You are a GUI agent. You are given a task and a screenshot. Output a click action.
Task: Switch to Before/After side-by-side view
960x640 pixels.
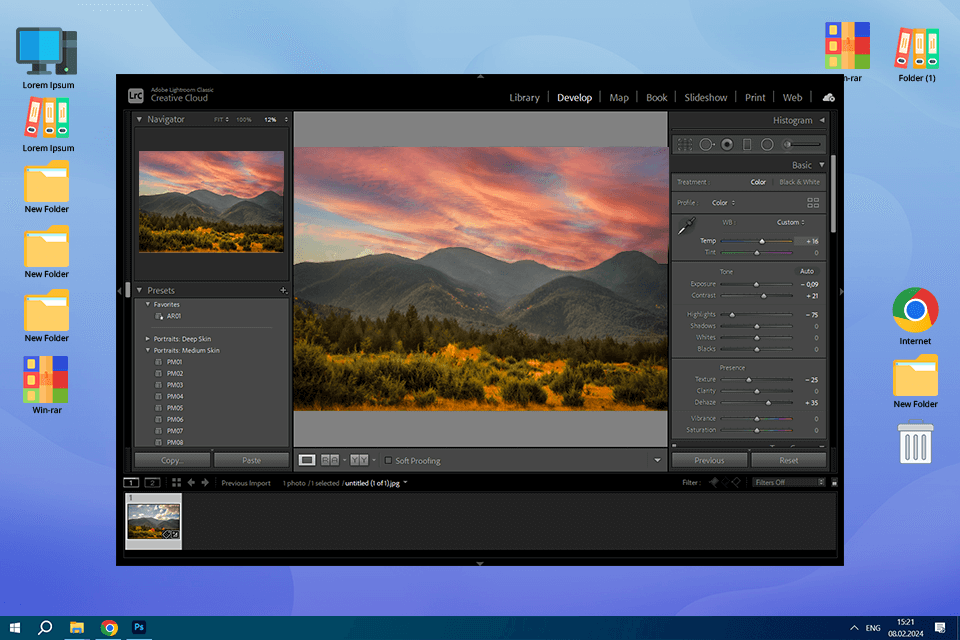pos(330,460)
